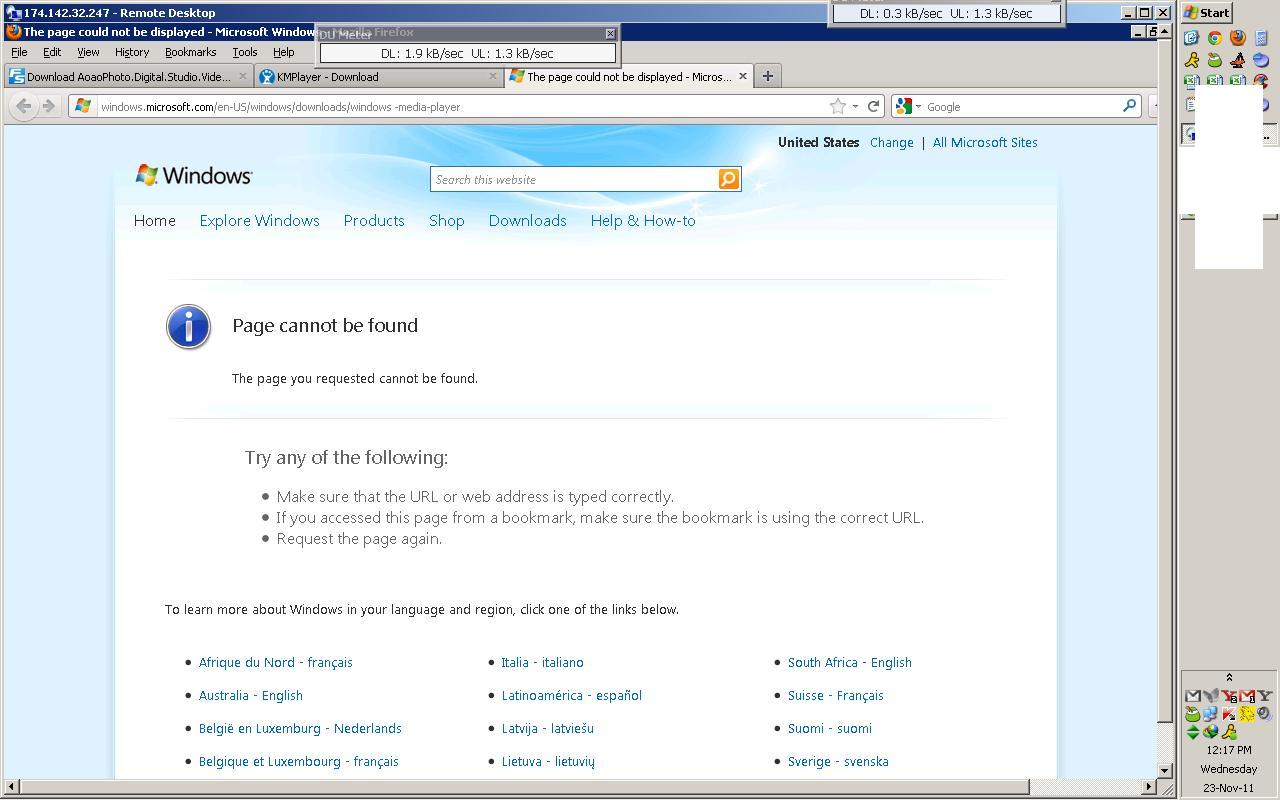The image size is (1280, 800).
Task: Click Change next to United States
Action: [891, 143]
